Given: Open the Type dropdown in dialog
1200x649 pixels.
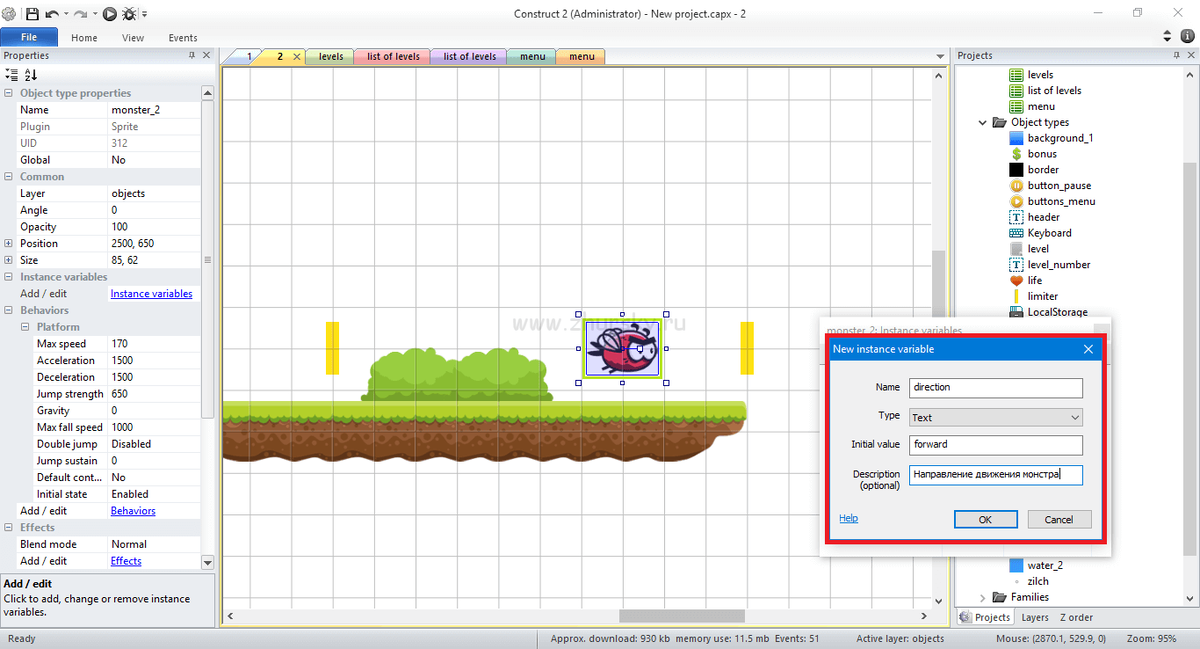Looking at the screenshot, I should click(1075, 417).
